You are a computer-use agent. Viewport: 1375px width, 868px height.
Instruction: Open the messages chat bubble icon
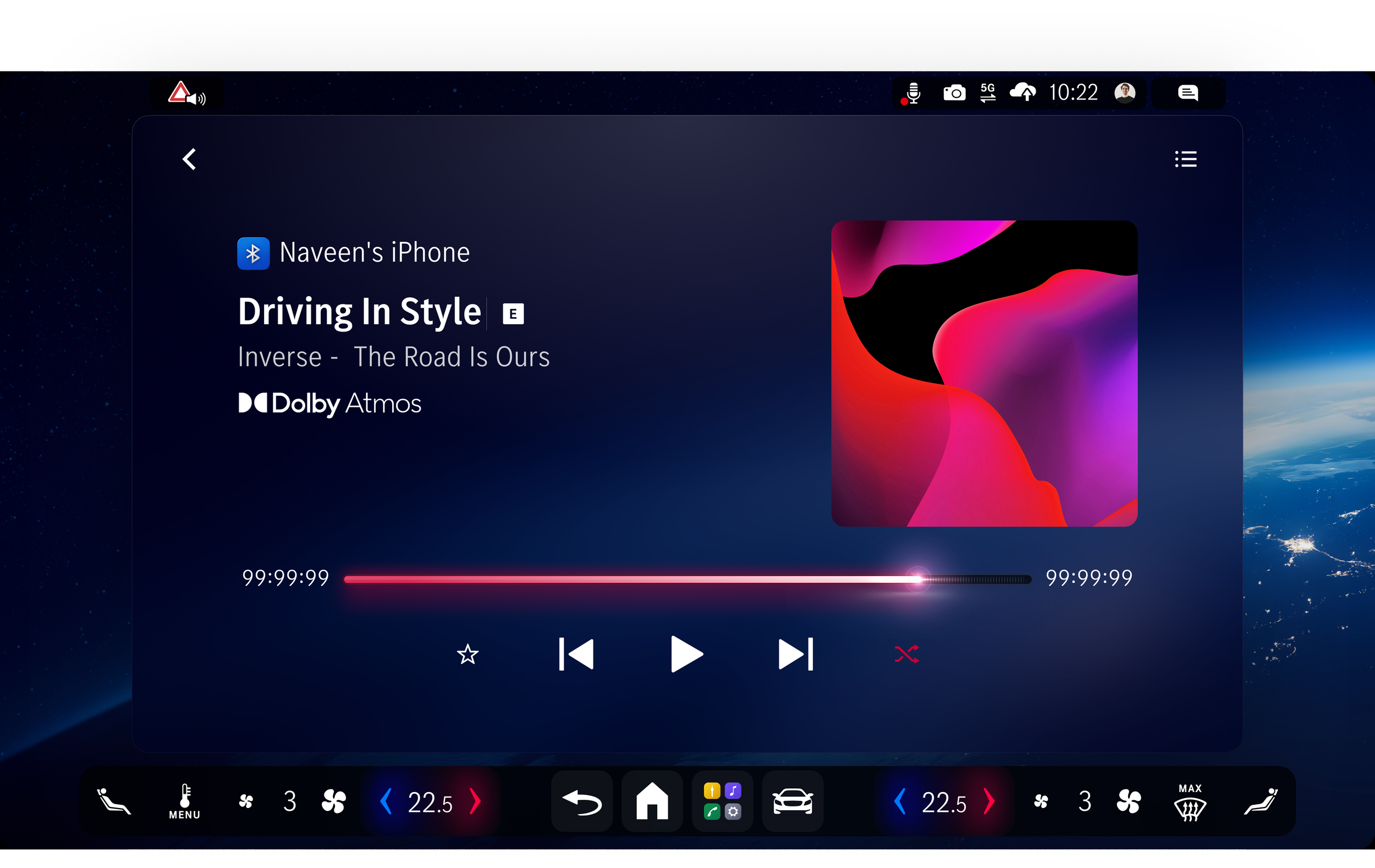1187,93
